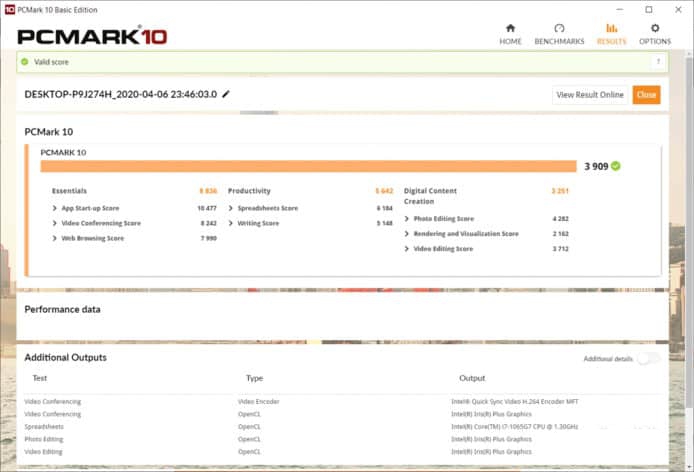Select Intel Quick Sync Video H.264 Encoder output
Viewport: 694px width, 472px height.
(x=515, y=402)
